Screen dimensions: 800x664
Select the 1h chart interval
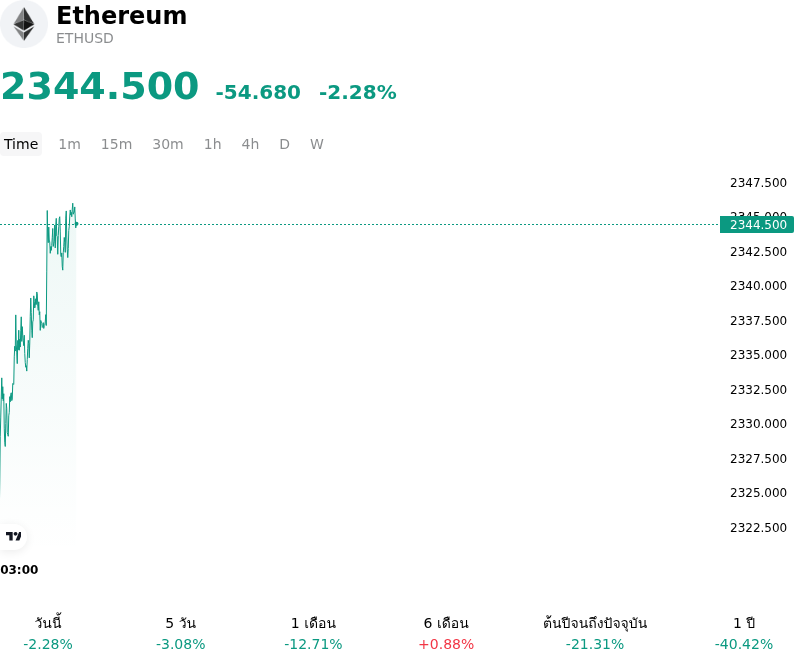pyautogui.click(x=213, y=144)
